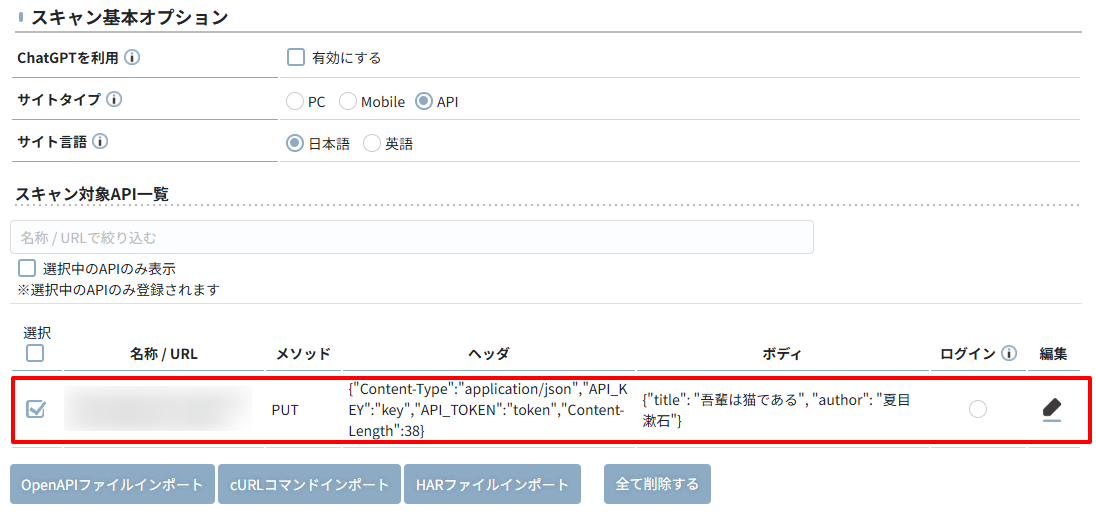Click the cURLコマンドインポート button

coord(309,484)
